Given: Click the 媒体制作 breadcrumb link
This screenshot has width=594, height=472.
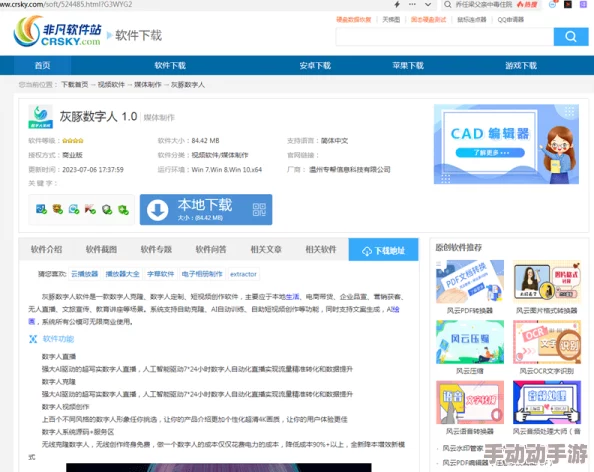Looking at the screenshot, I should (148, 84).
